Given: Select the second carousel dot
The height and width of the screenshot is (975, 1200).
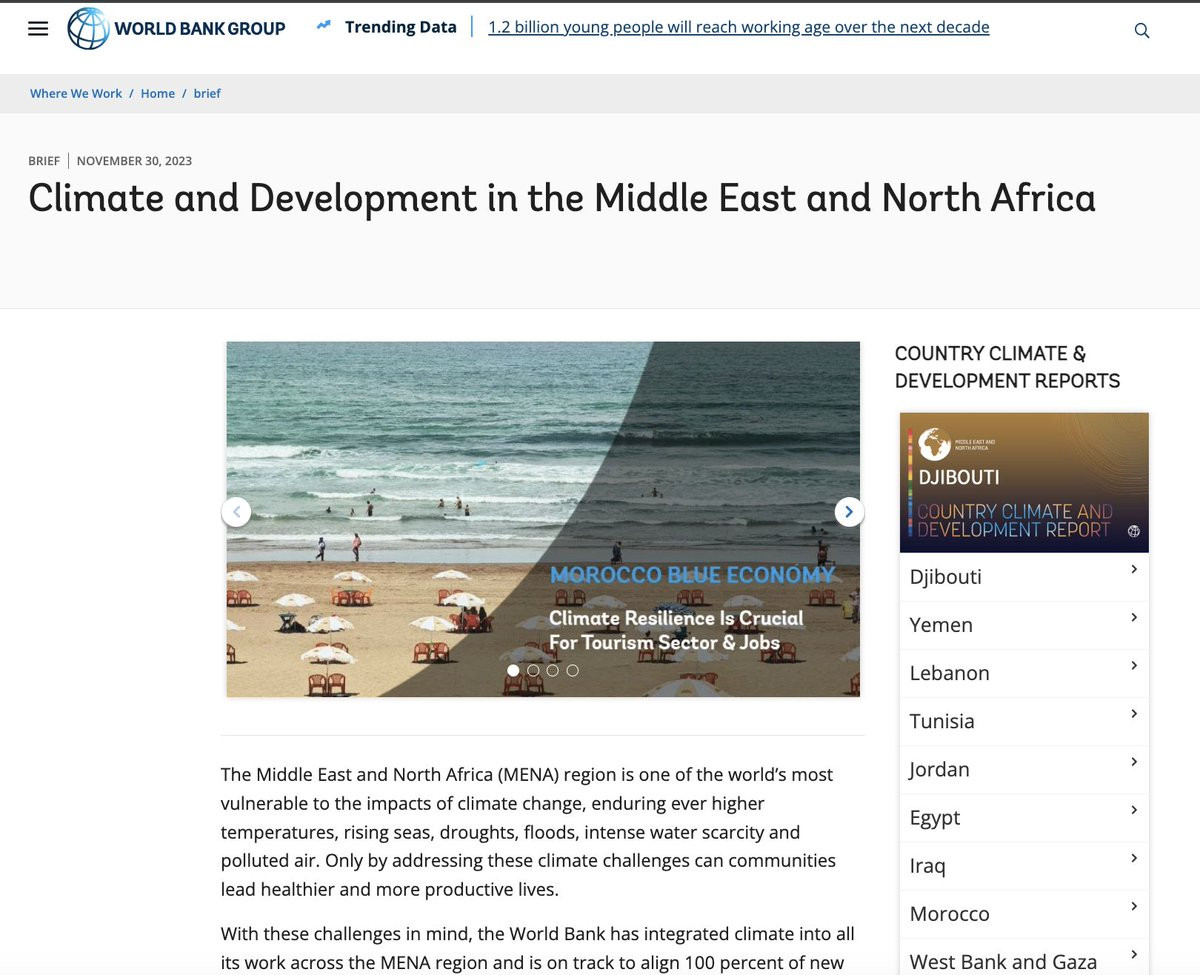Looking at the screenshot, I should (533, 670).
